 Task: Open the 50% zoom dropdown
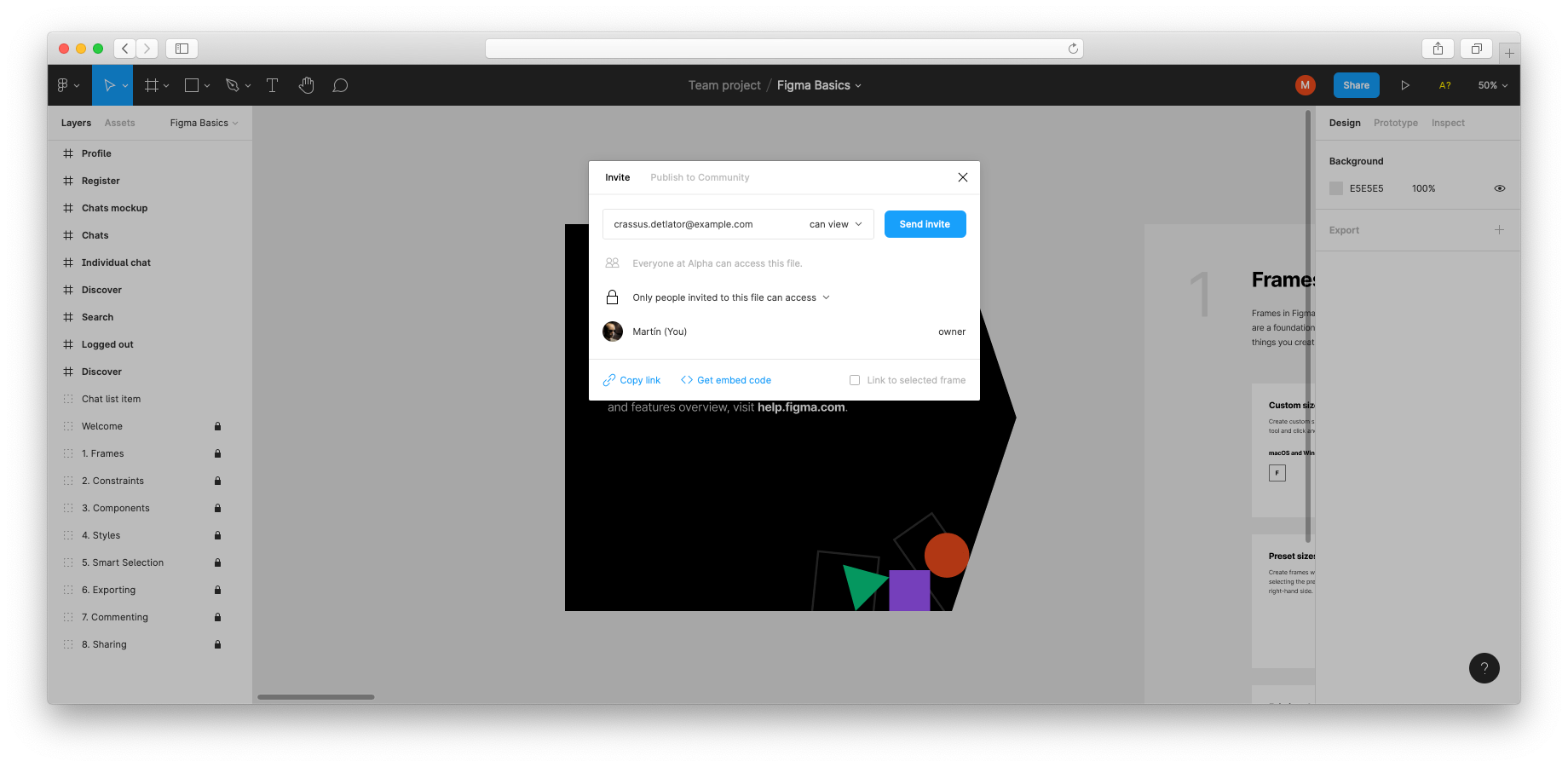point(1493,85)
